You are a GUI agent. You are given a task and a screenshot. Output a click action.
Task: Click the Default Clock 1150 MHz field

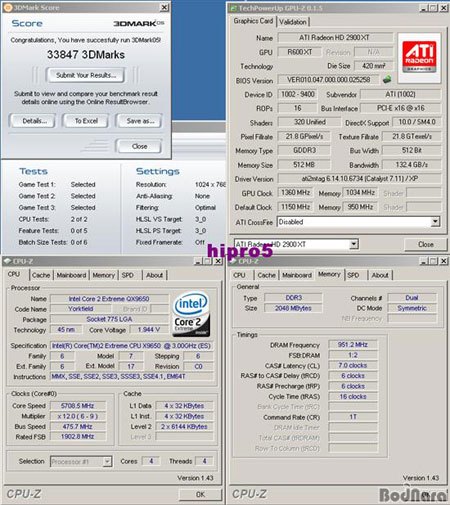(x=295, y=207)
